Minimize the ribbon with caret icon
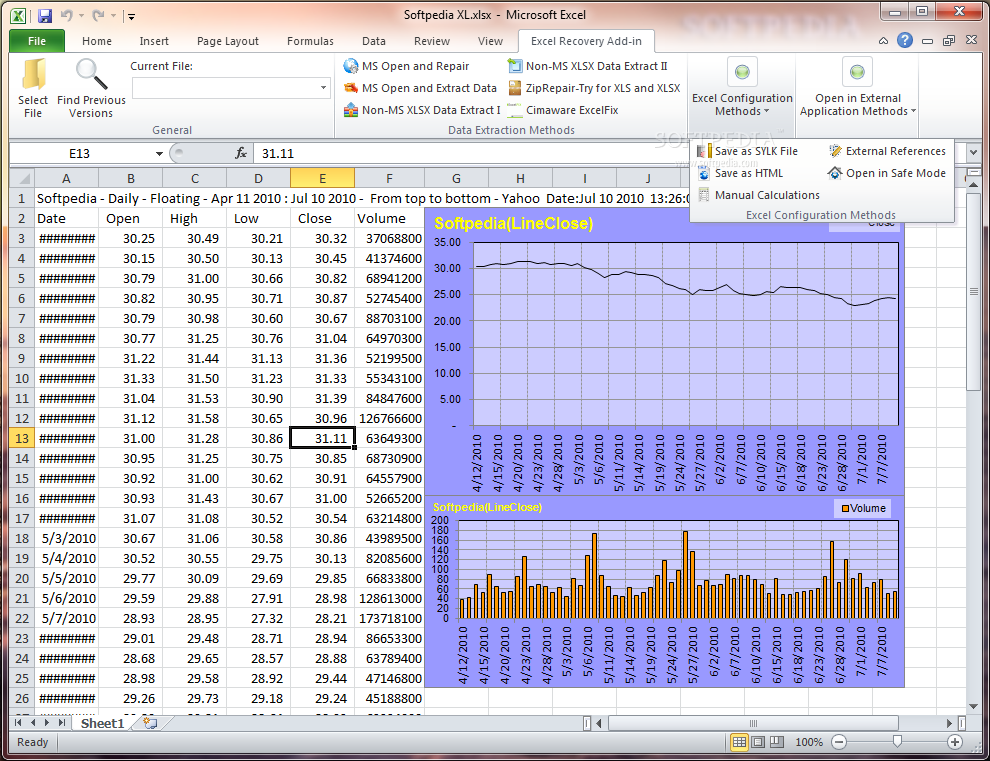Screen dimensions: 990x761 pos(883,41)
